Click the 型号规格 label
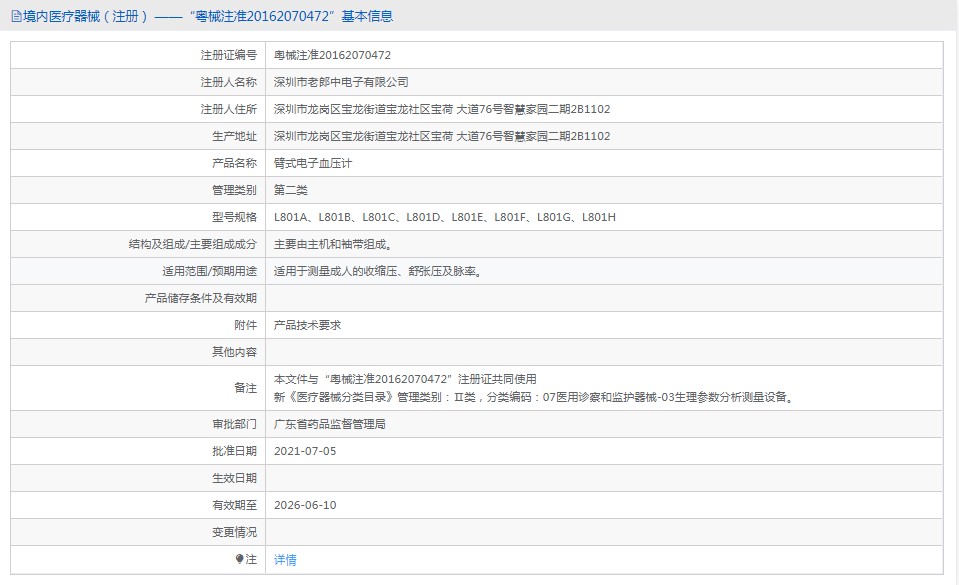 click(x=234, y=217)
